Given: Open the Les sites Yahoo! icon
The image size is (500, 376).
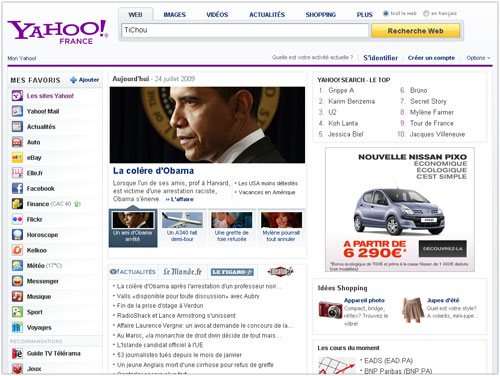Looking at the screenshot, I should [17, 96].
